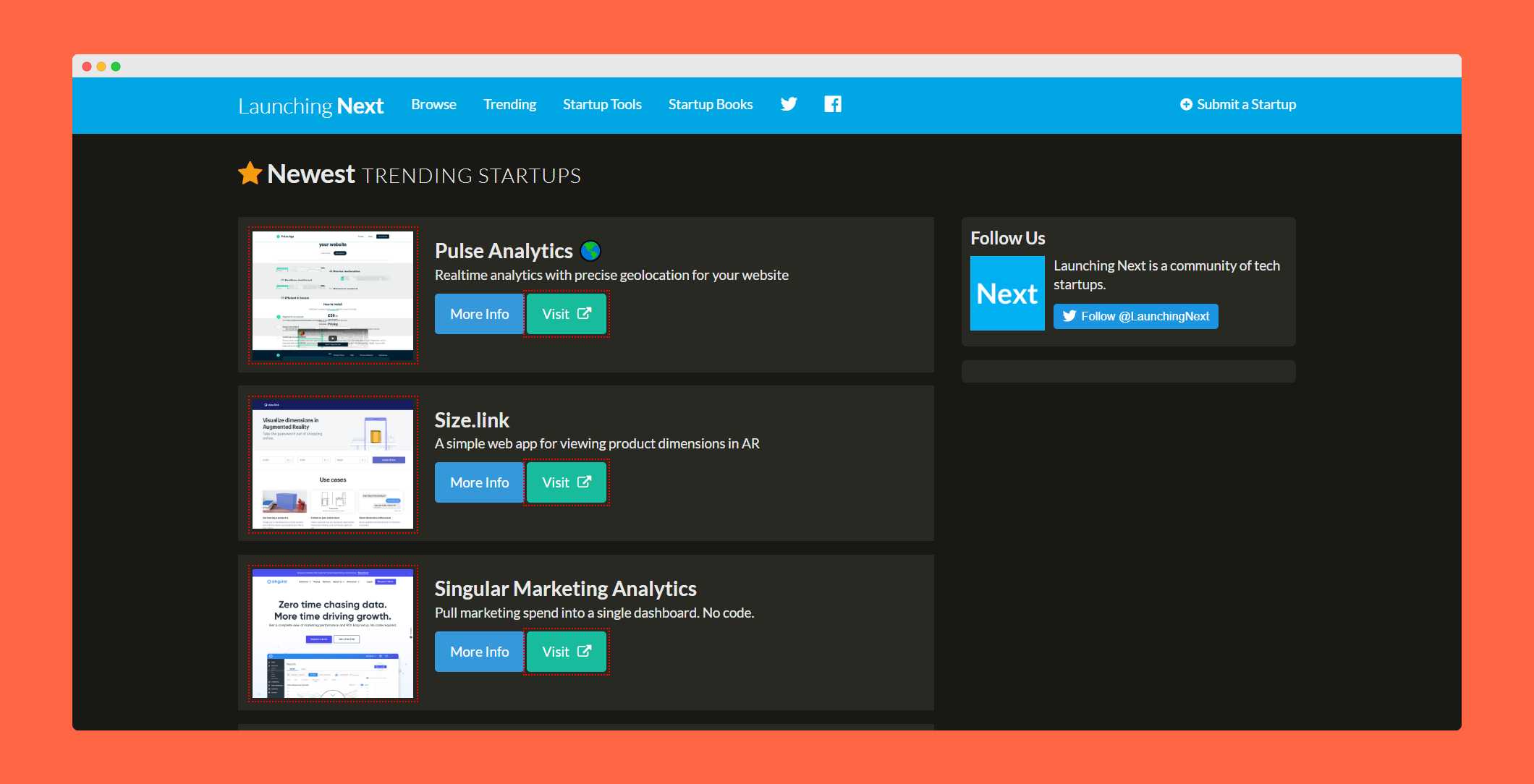Click the 'community of tech startups' text
This screenshot has width=1534, height=784.
coord(1166,275)
